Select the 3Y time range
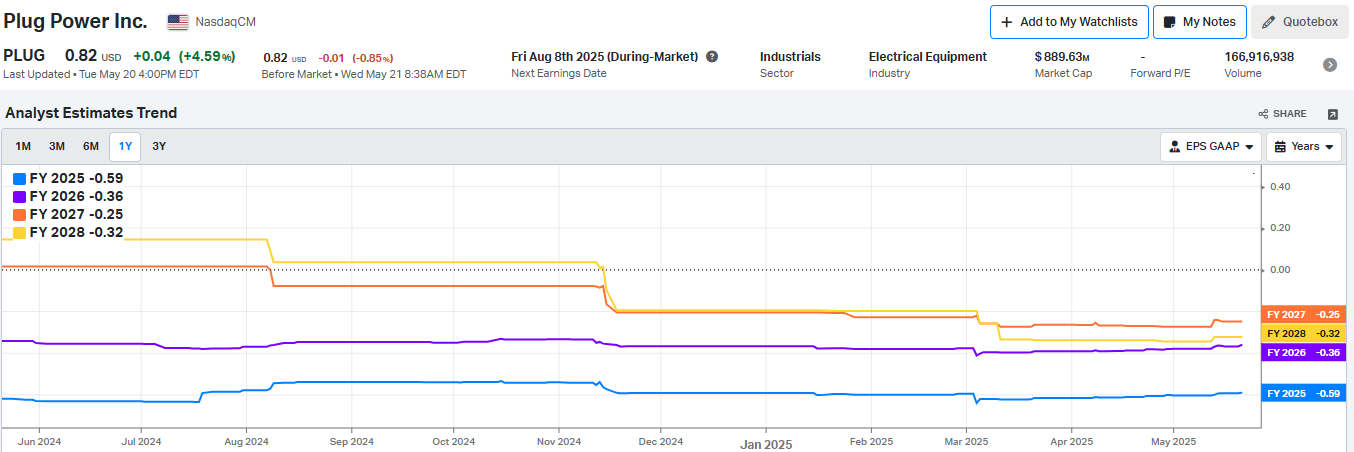 (x=159, y=147)
